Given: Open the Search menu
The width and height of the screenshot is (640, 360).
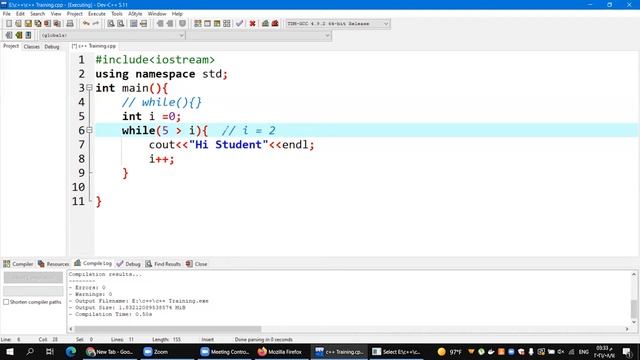Looking at the screenshot, I should [38, 13].
